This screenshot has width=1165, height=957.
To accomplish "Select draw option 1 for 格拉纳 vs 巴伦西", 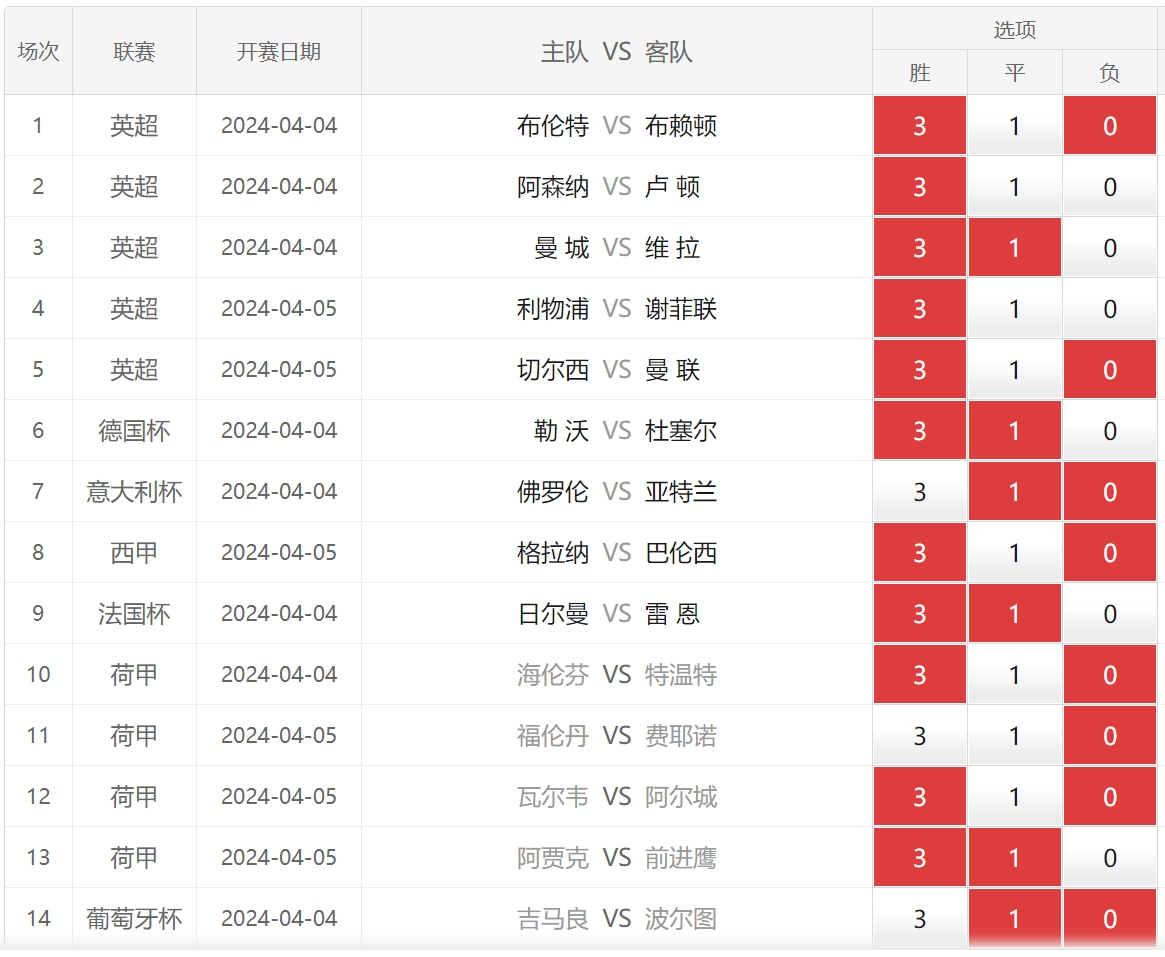I will [x=1015, y=552].
